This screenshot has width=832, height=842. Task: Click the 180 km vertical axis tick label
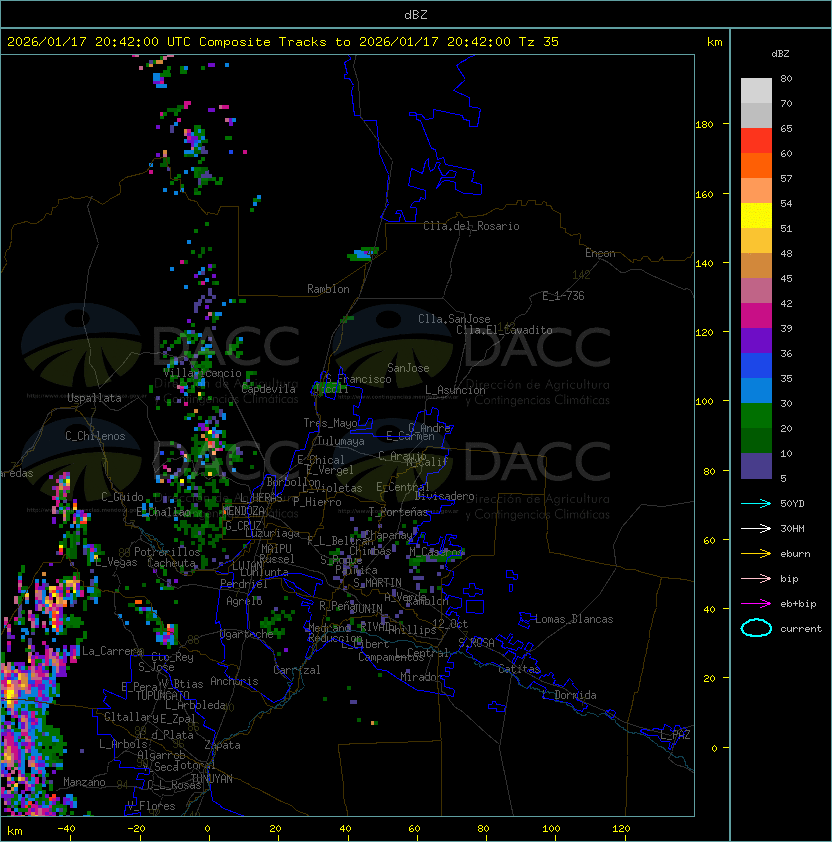tap(704, 125)
